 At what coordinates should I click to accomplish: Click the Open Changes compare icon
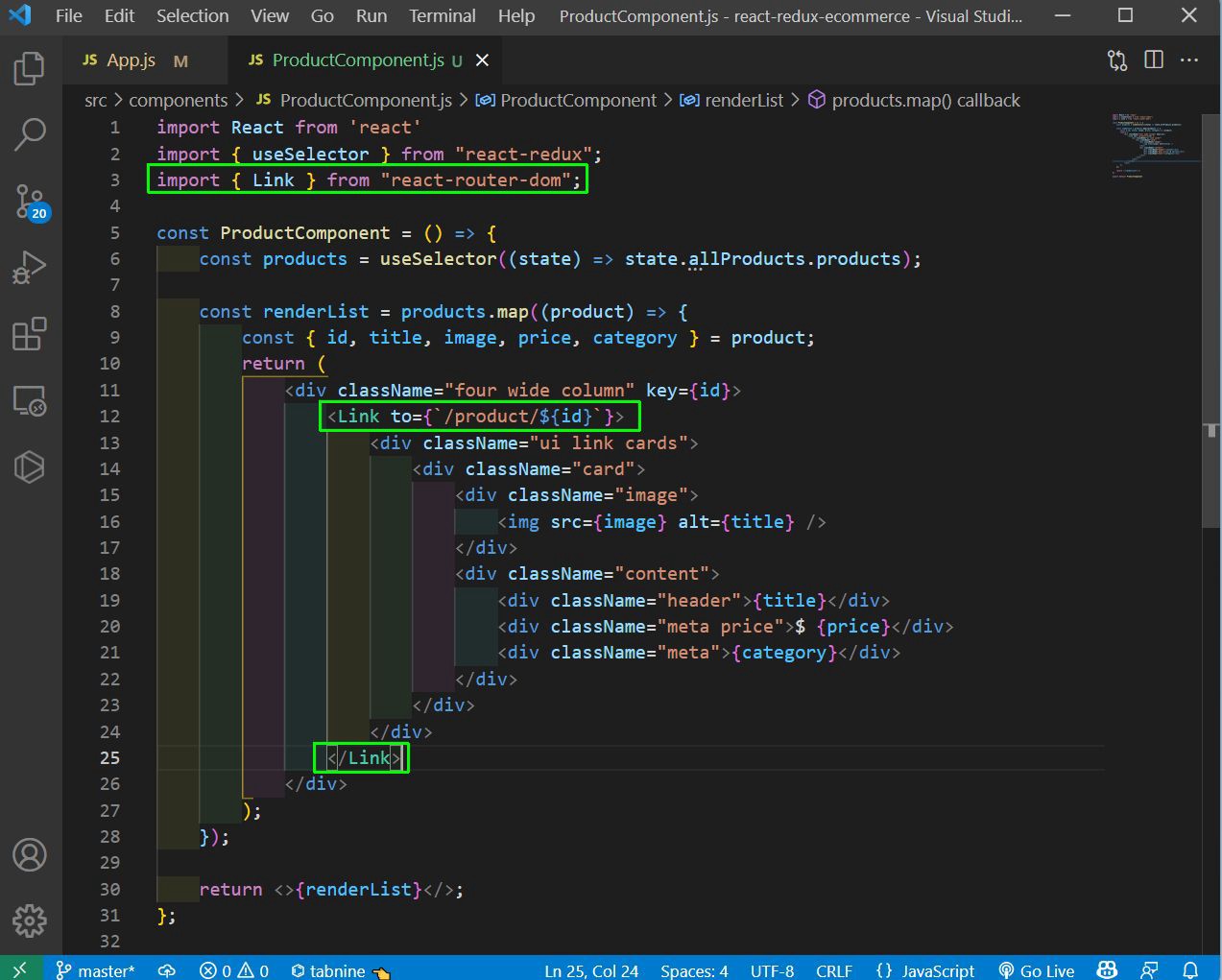click(1117, 60)
